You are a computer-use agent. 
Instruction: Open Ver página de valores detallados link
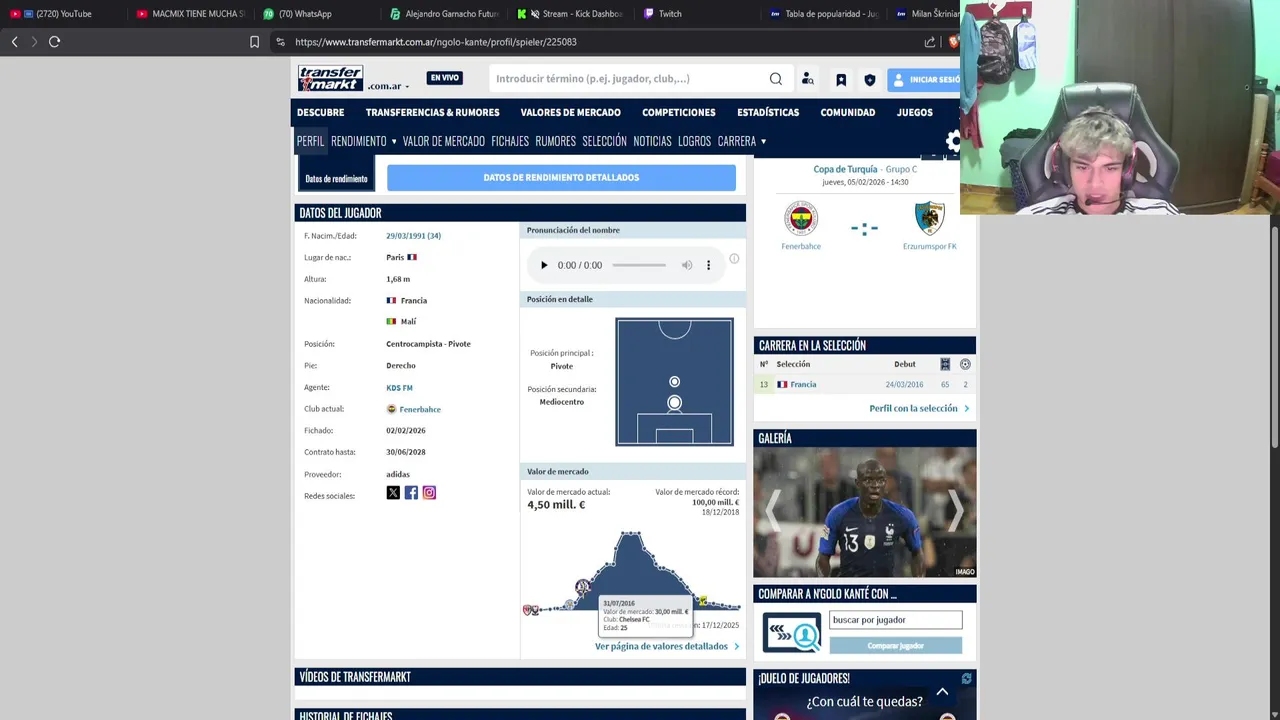point(667,646)
